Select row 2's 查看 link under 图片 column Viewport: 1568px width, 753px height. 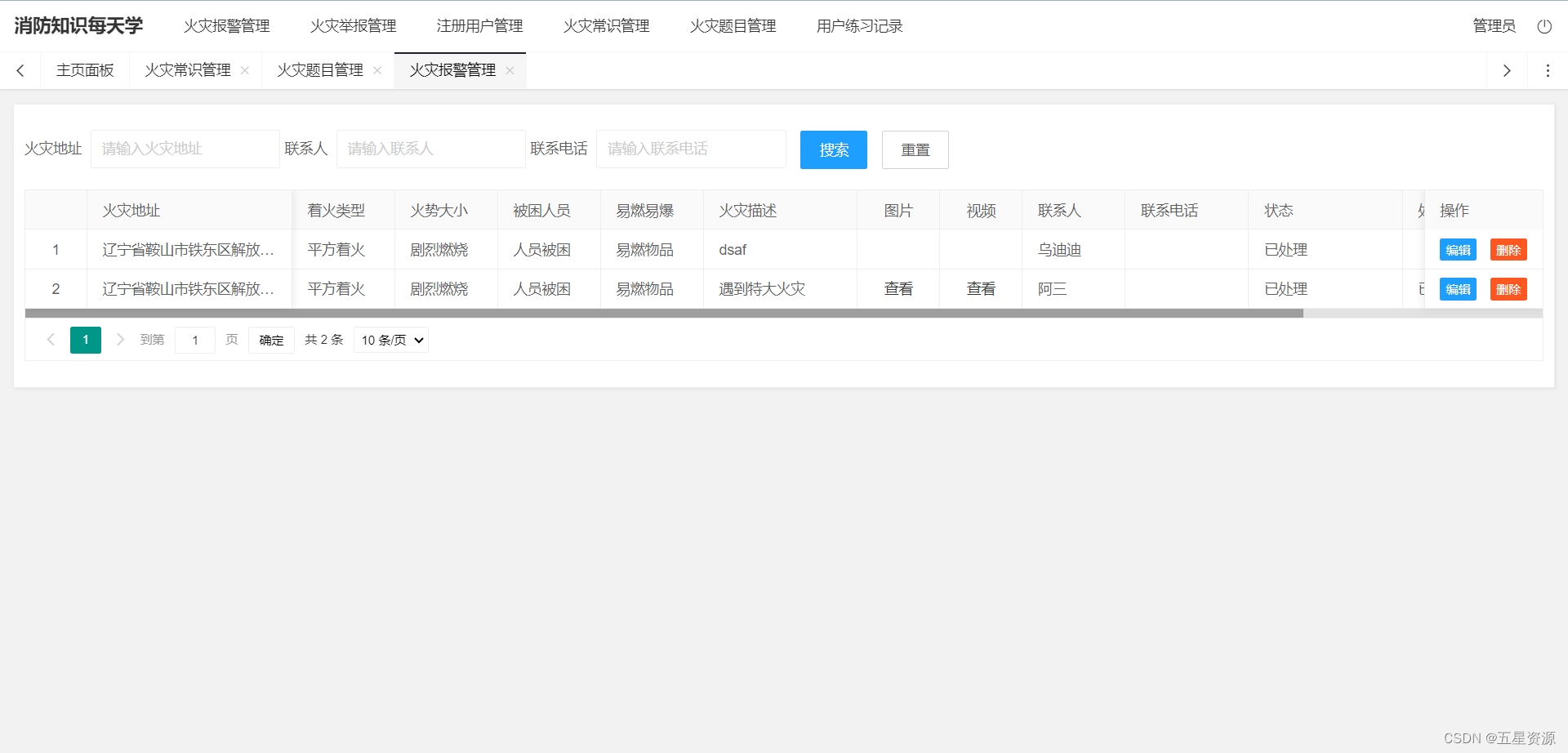(x=898, y=288)
